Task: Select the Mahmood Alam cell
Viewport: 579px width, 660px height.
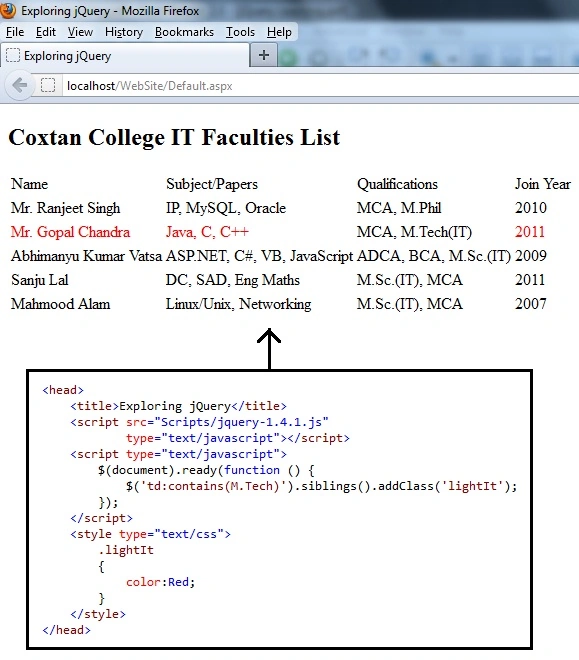Action: 61,304
